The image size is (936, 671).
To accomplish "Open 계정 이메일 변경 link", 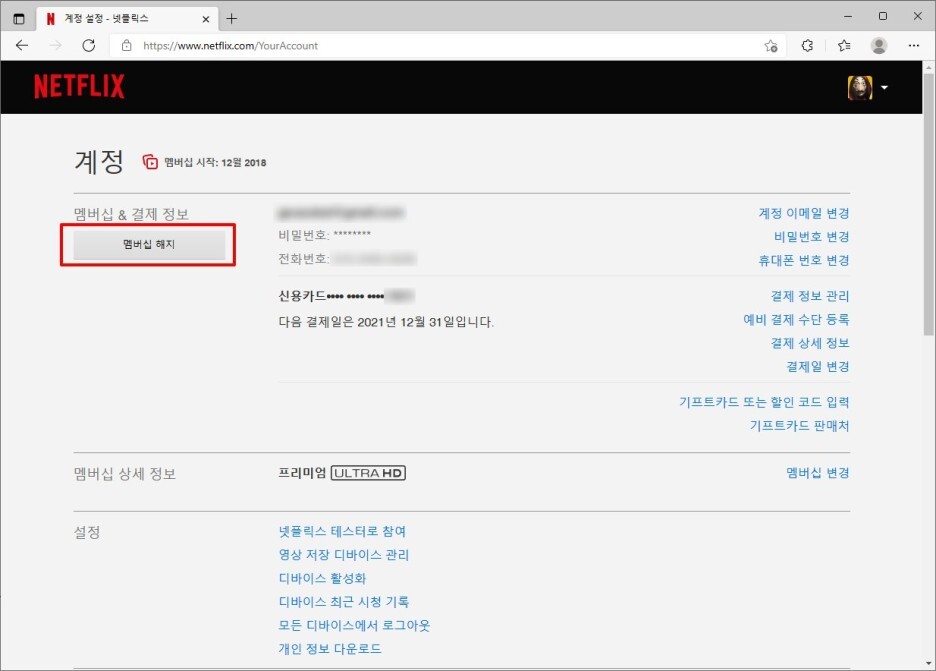I will (803, 213).
